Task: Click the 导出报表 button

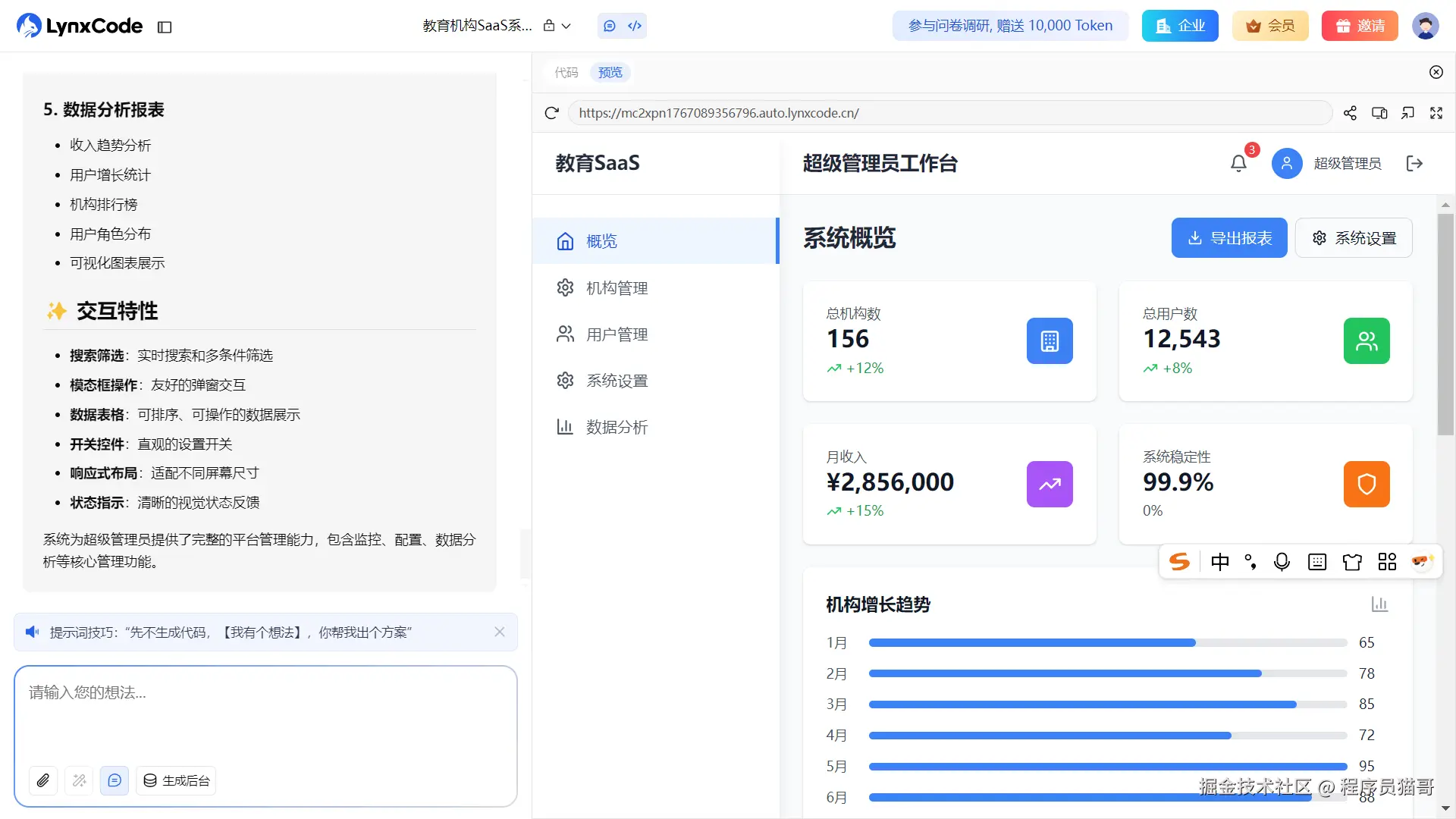Action: (x=1228, y=238)
